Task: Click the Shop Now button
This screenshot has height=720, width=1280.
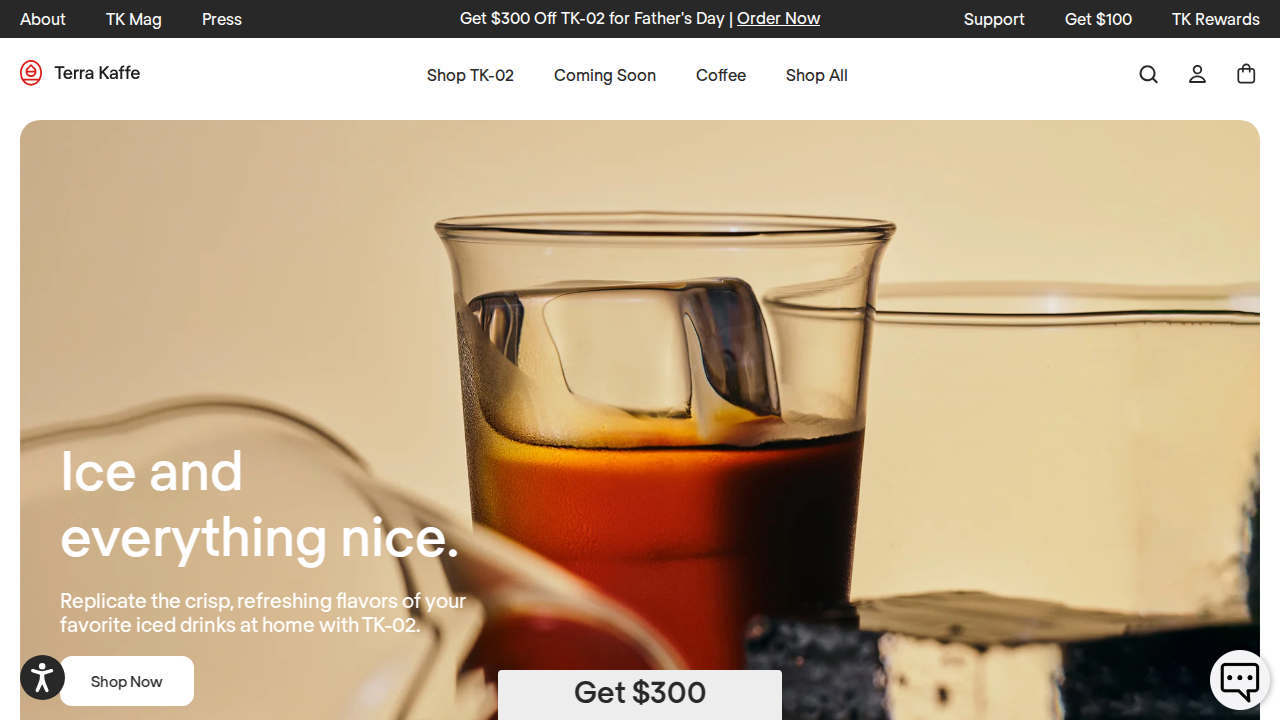Action: [x=127, y=681]
